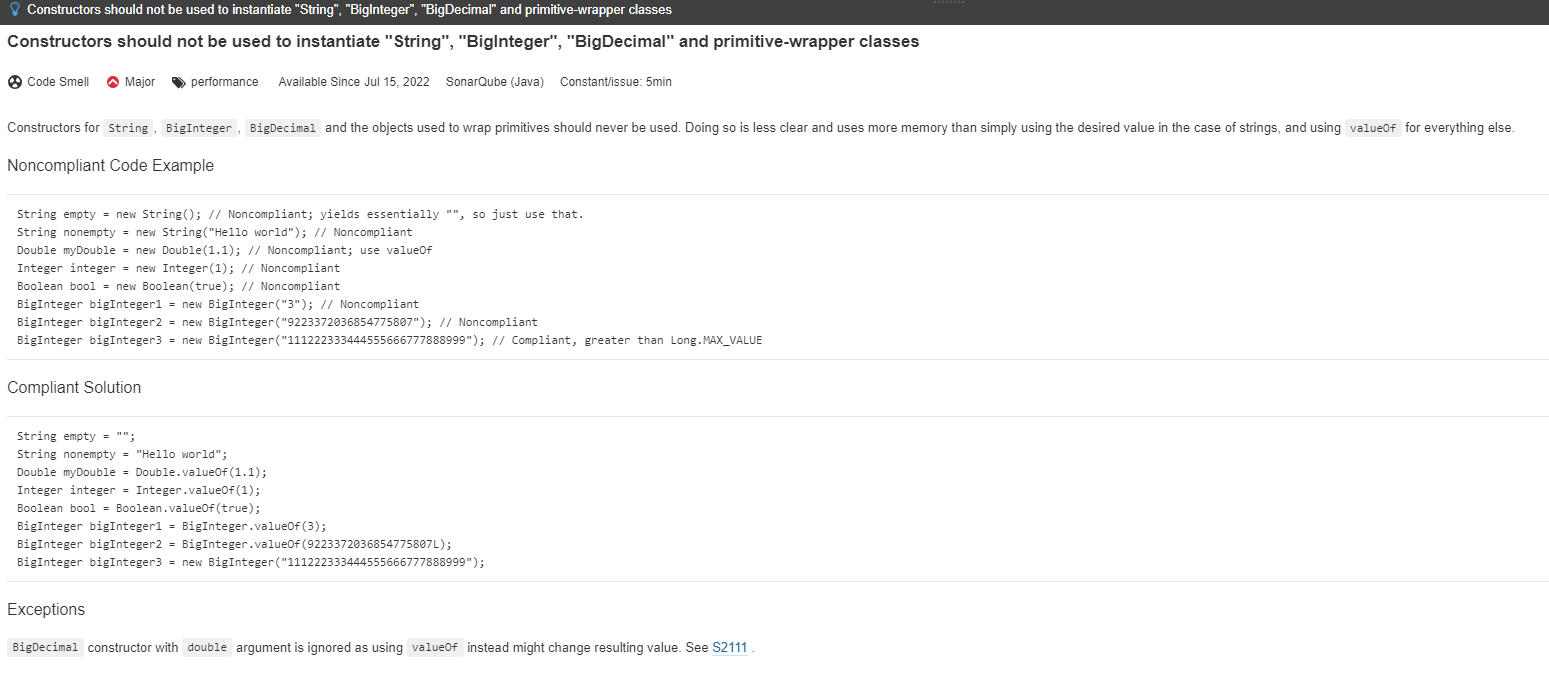Expand the Exceptions section heading
Viewport: 1549px width, 690px height.
46,609
